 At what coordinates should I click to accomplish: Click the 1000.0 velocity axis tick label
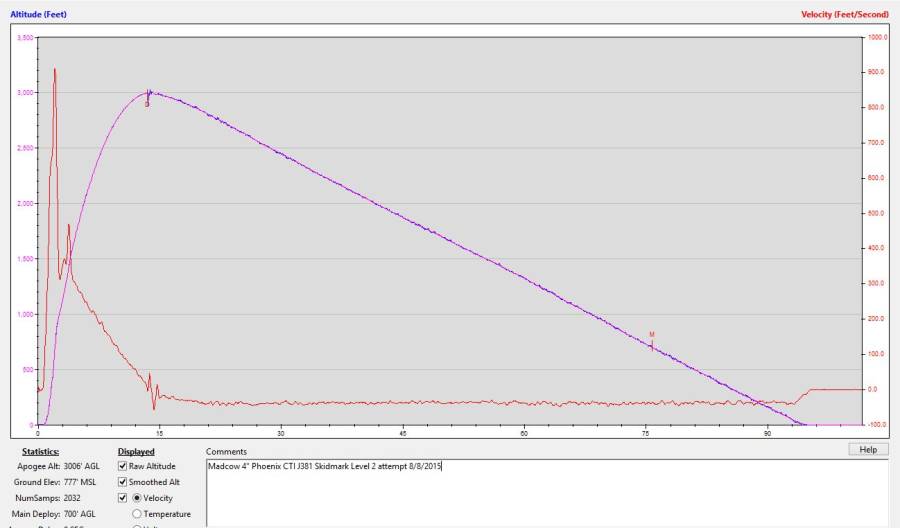878,37
